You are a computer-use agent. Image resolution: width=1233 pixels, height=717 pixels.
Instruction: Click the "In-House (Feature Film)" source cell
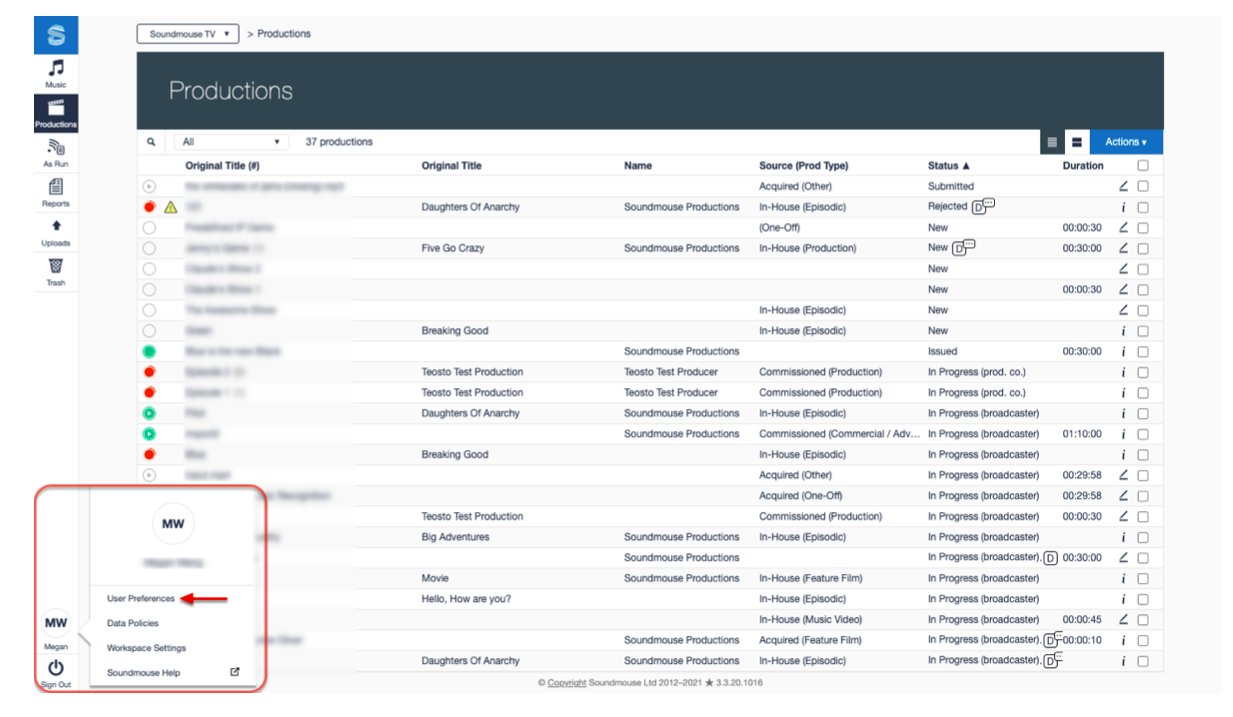(810, 578)
